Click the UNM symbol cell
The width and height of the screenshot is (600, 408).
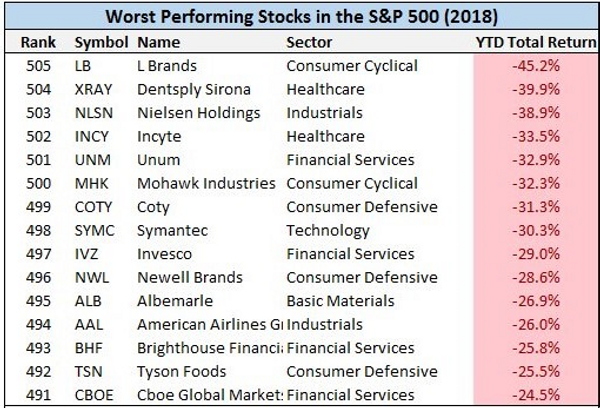coord(91,160)
